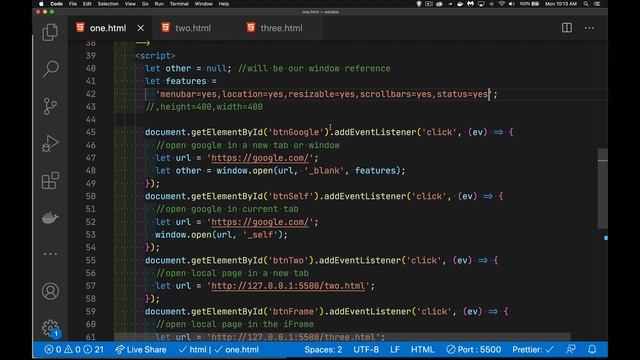Follow the 127.0.0.1:5500/two.html link
The image size is (640, 360).
[x=288, y=286]
